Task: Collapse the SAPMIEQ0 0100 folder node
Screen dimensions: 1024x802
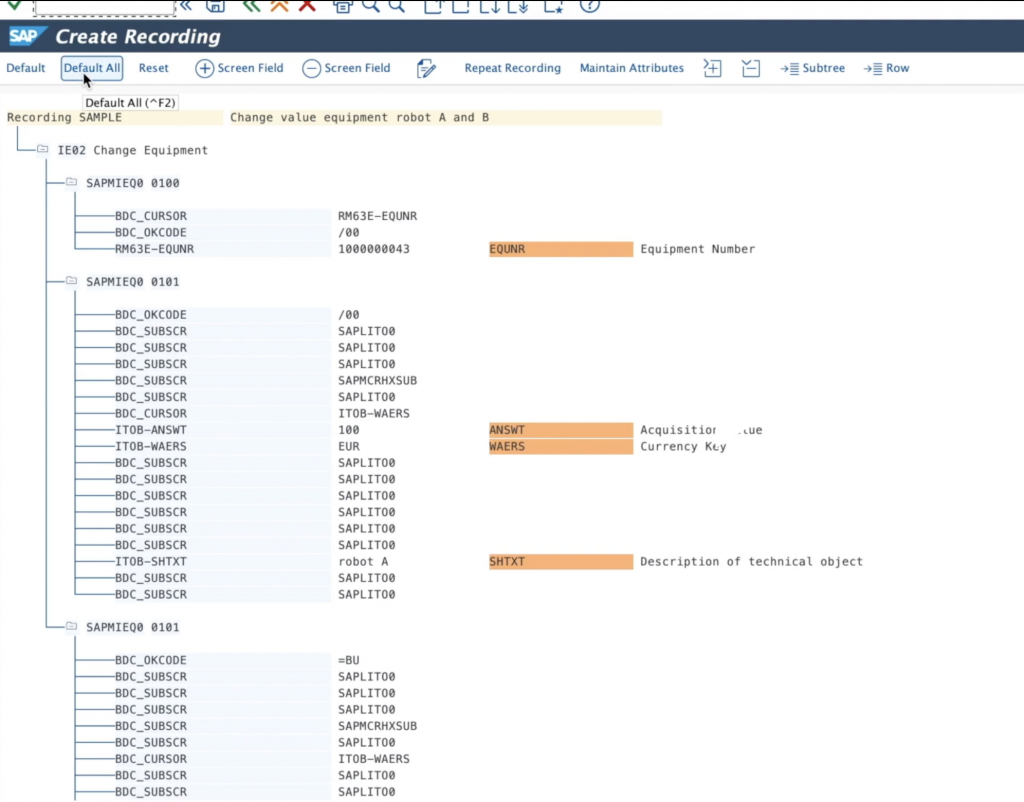Action: click(72, 183)
